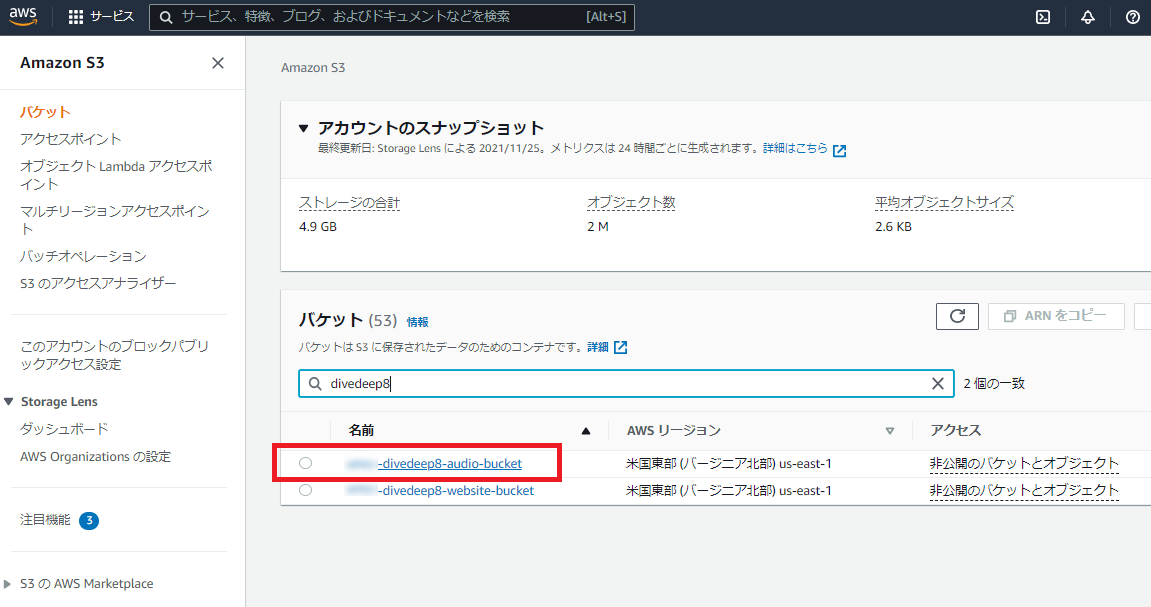This screenshot has width=1151, height=607.
Task: Click the ストレージの合計 metric label
Action: (x=349, y=203)
